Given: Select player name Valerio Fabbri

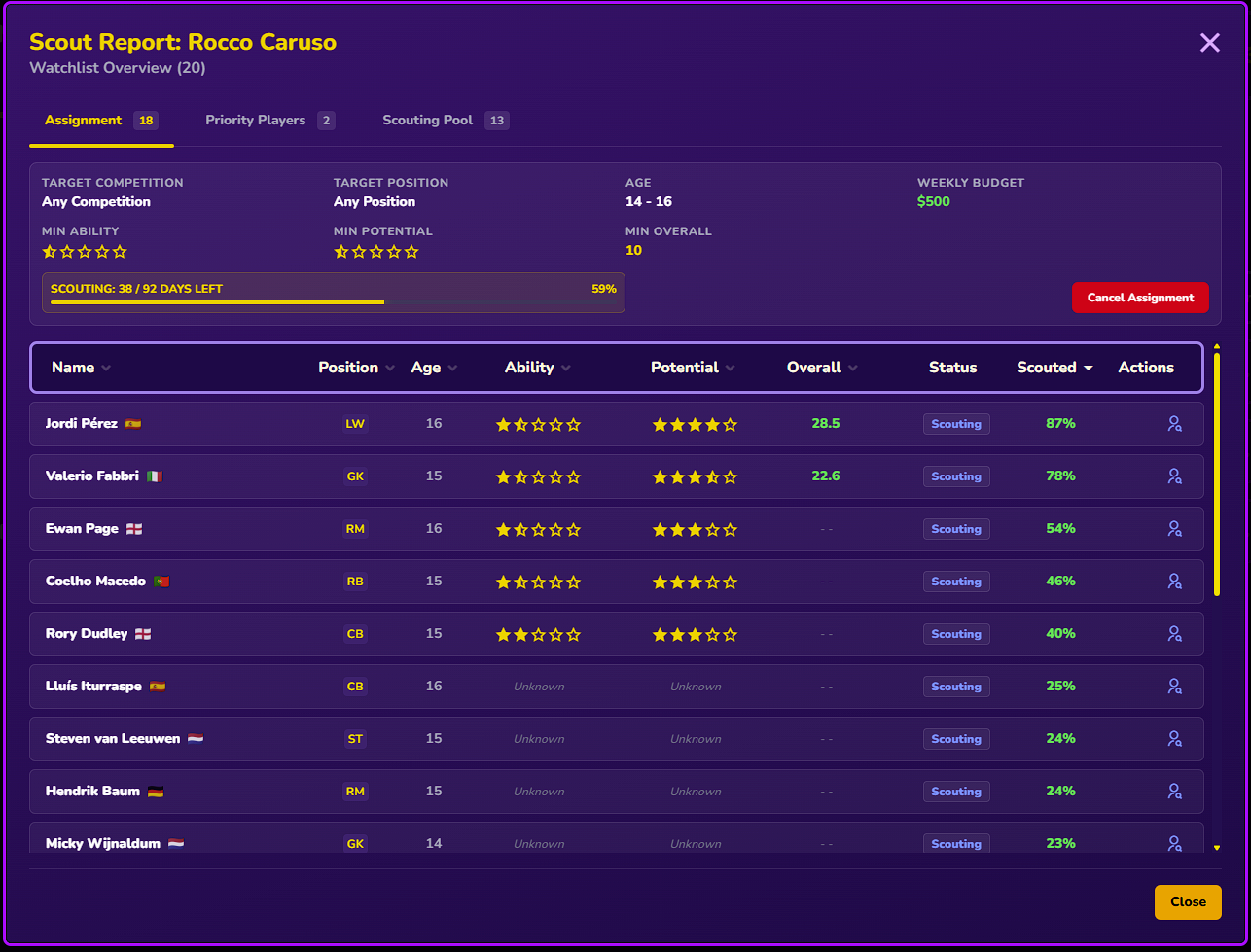Looking at the screenshot, I should click(92, 476).
